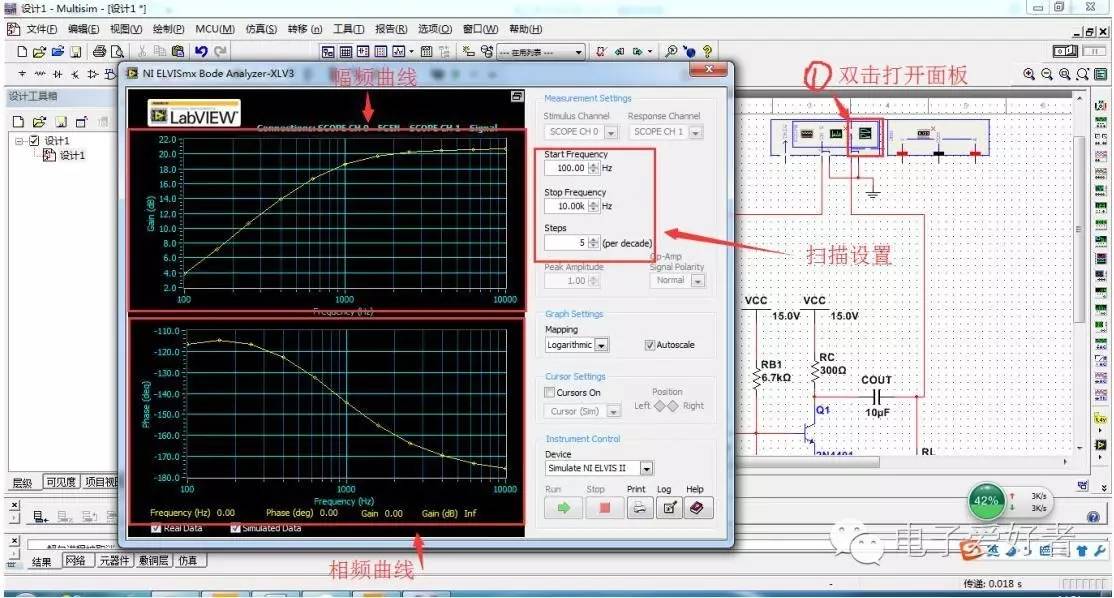Toggle the Real Data checkbox
The height and width of the screenshot is (598, 1114).
[156, 528]
